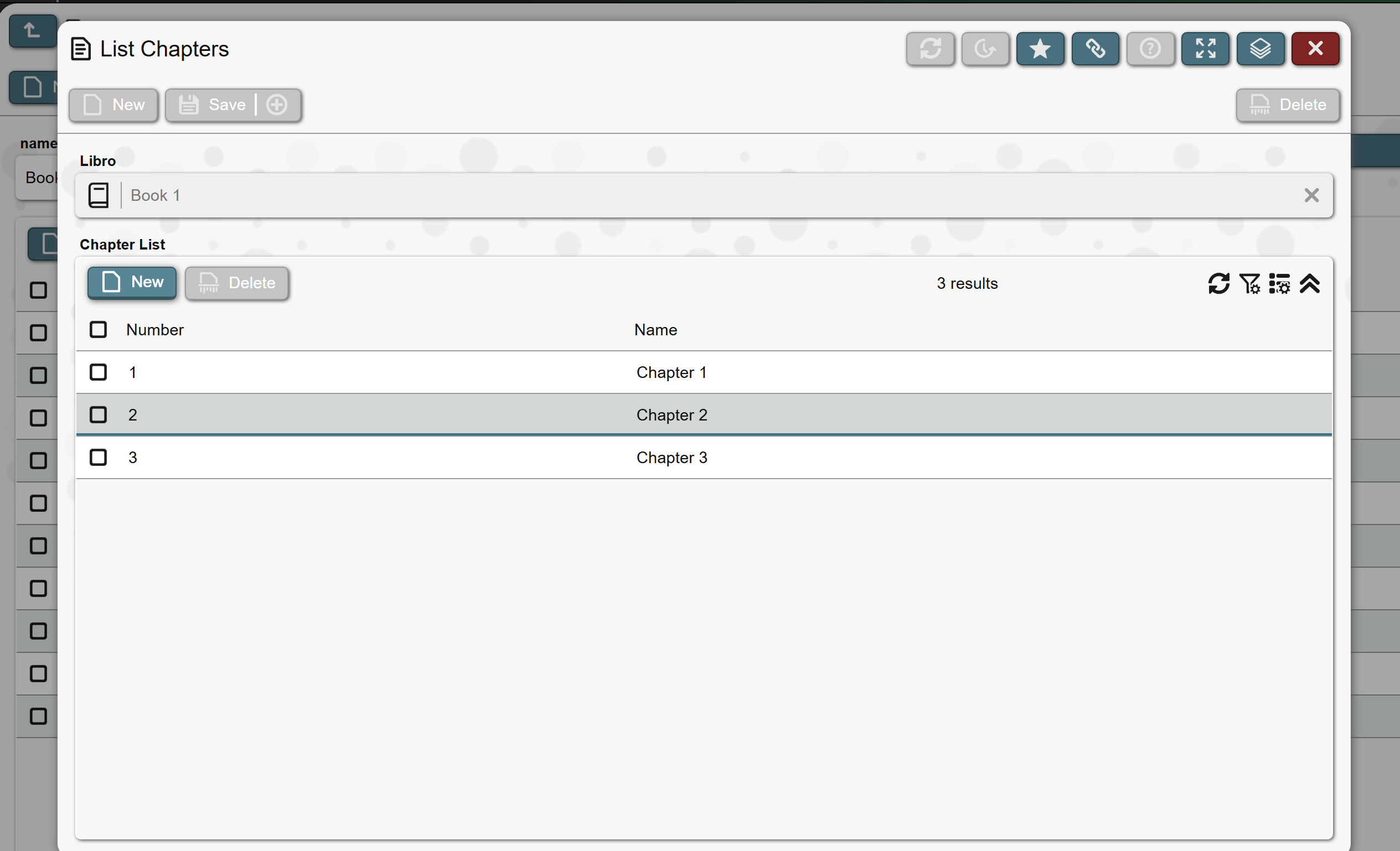
Task: Open the list column settings icon
Action: [x=1279, y=283]
